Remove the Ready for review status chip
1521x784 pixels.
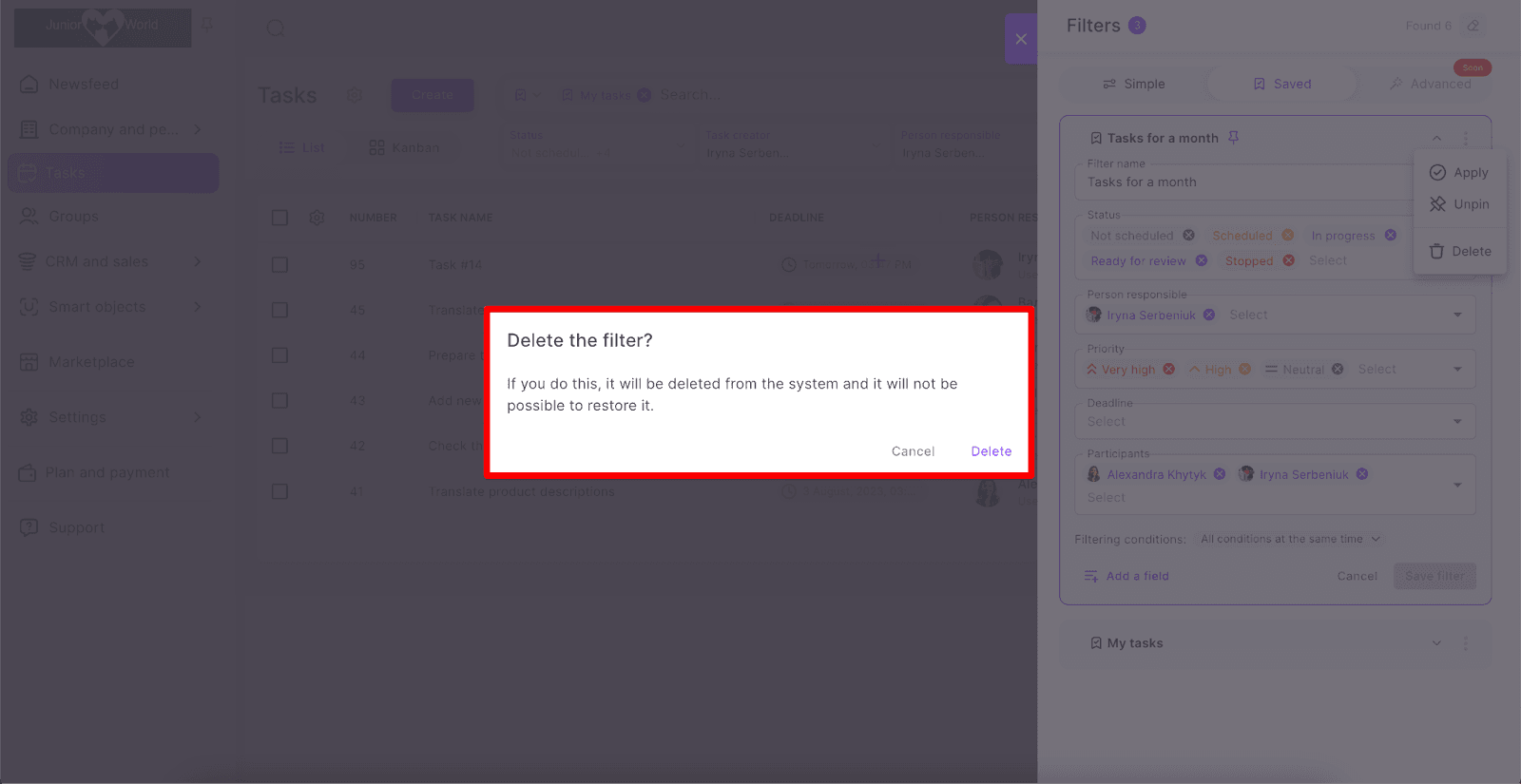point(1202,260)
